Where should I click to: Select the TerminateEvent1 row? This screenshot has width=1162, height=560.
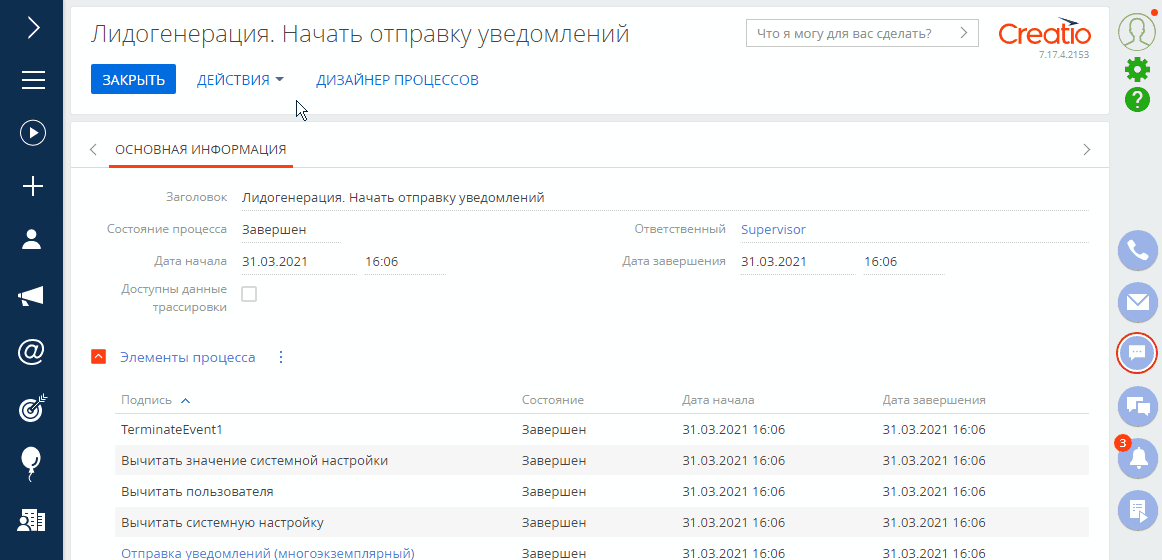pos(602,430)
